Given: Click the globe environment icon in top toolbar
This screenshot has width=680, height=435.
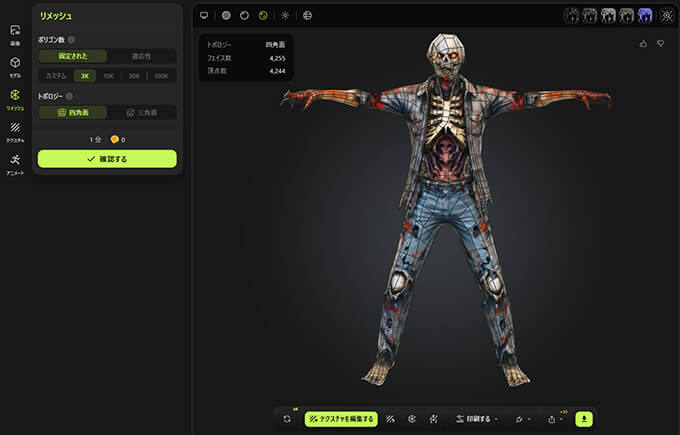Looking at the screenshot, I should pos(307,16).
